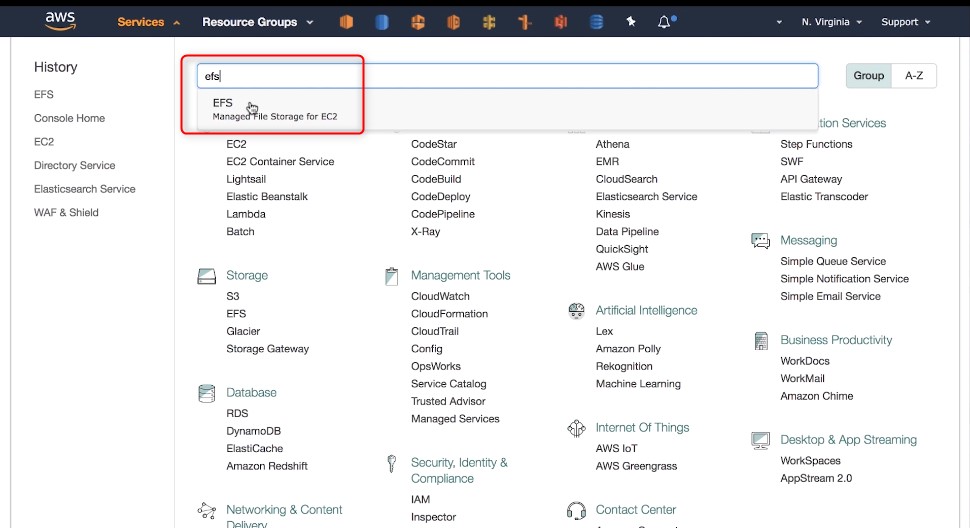Image resolution: width=970 pixels, height=528 pixels.
Task: Click the Networking & Content Delivery icon
Action: [207, 511]
